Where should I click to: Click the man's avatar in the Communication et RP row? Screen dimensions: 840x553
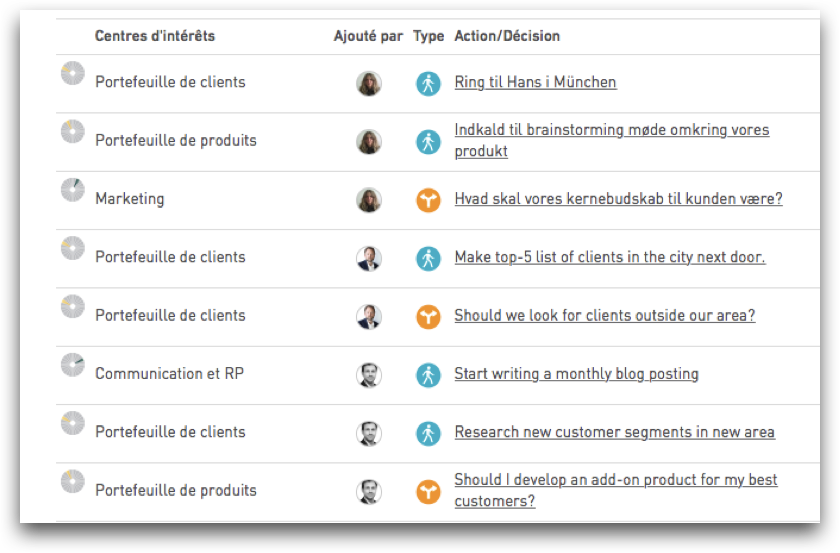369,375
